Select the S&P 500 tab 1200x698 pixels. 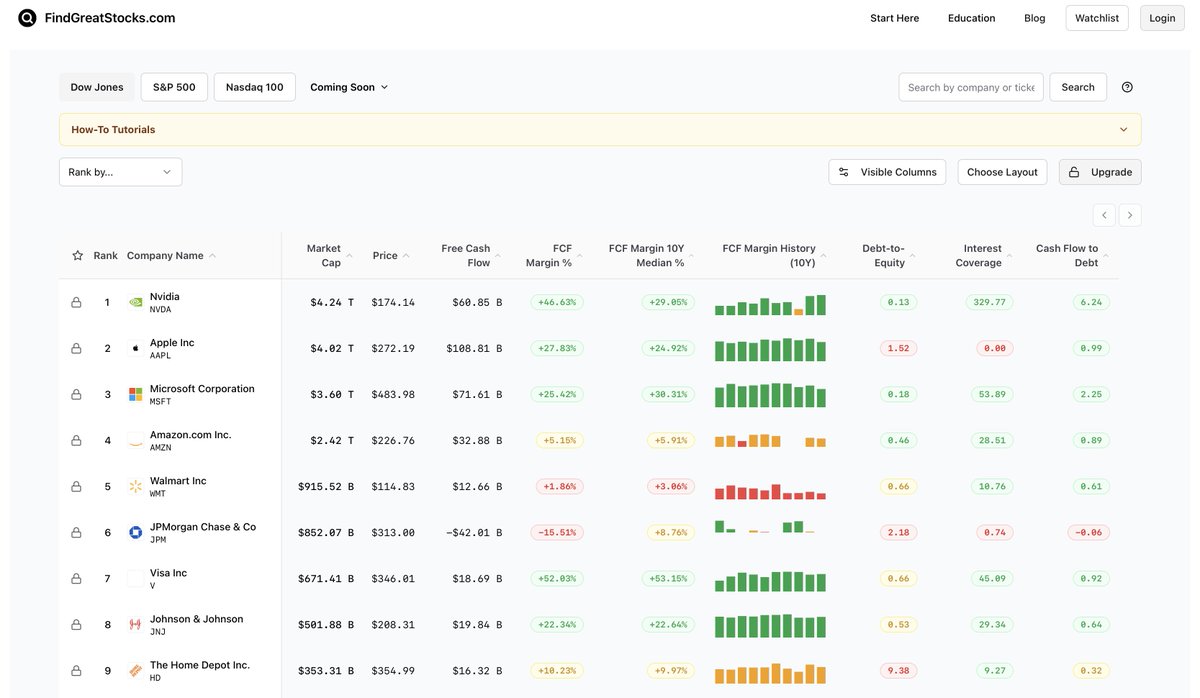174,87
